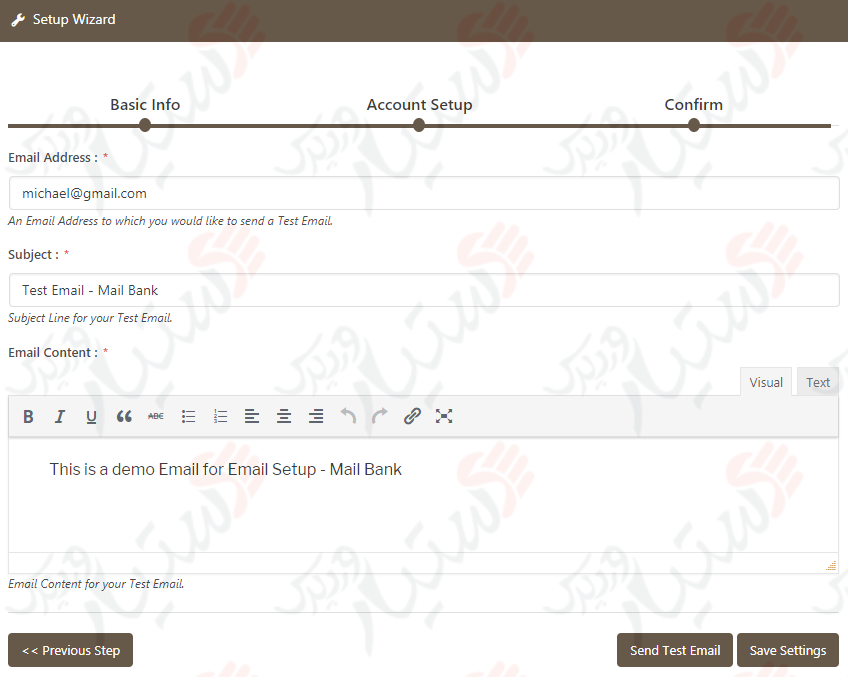The width and height of the screenshot is (848, 677).
Task: Enter distraction-free fullscreen writing mode
Action: pos(444,416)
